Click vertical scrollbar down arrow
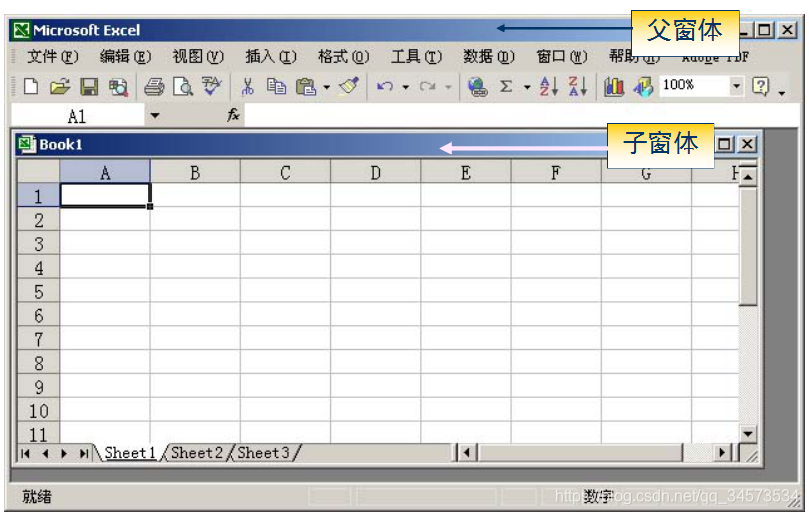Image resolution: width=809 pixels, height=515 pixels. tap(748, 433)
